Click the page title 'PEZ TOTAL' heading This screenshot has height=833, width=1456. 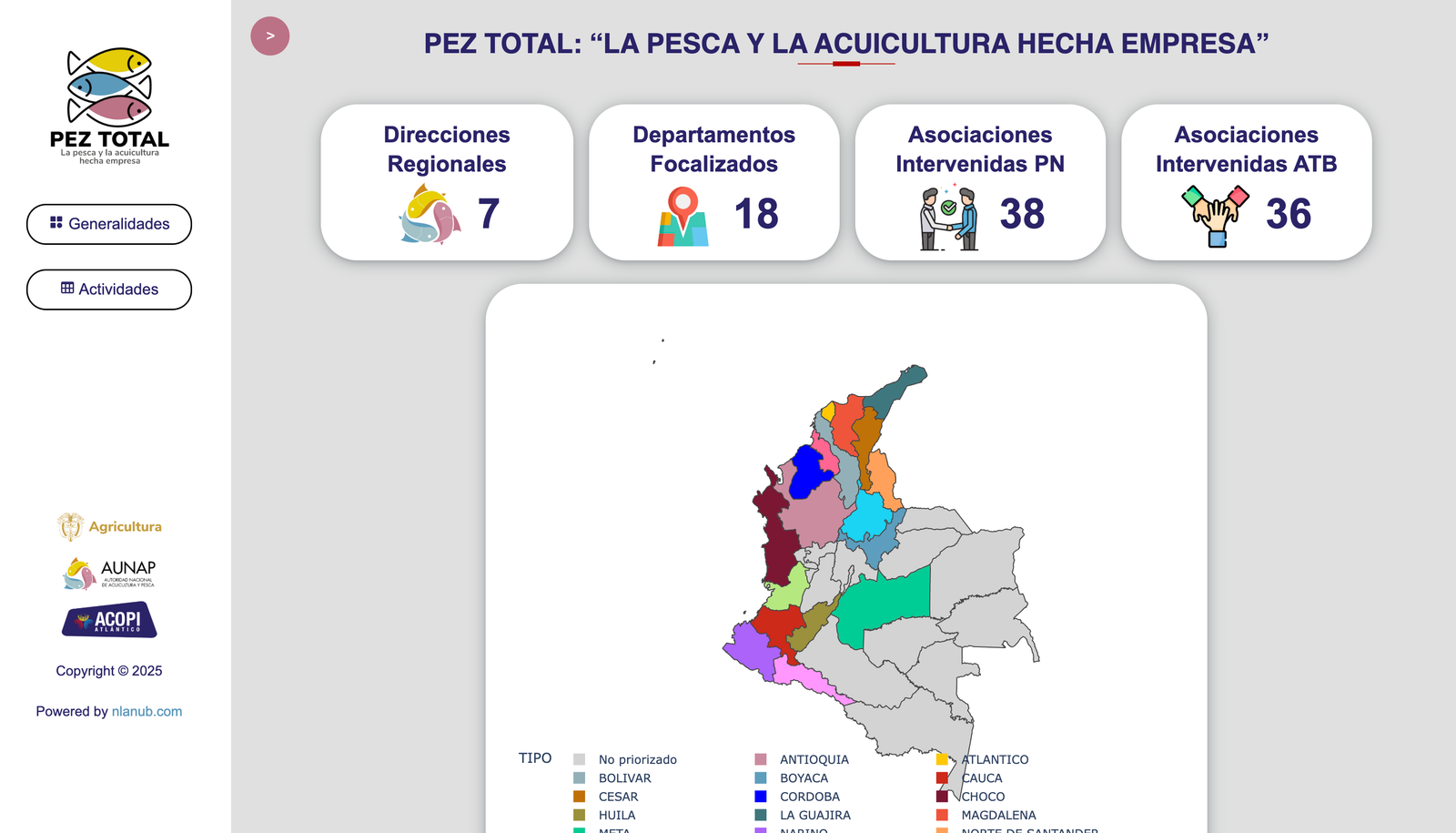[x=846, y=44]
